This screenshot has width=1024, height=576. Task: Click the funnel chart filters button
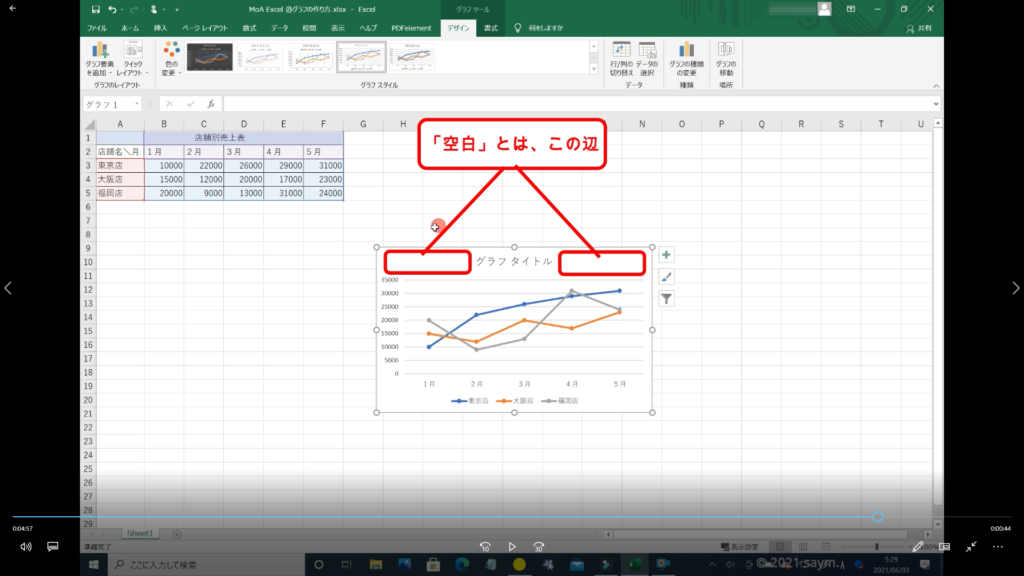point(667,298)
